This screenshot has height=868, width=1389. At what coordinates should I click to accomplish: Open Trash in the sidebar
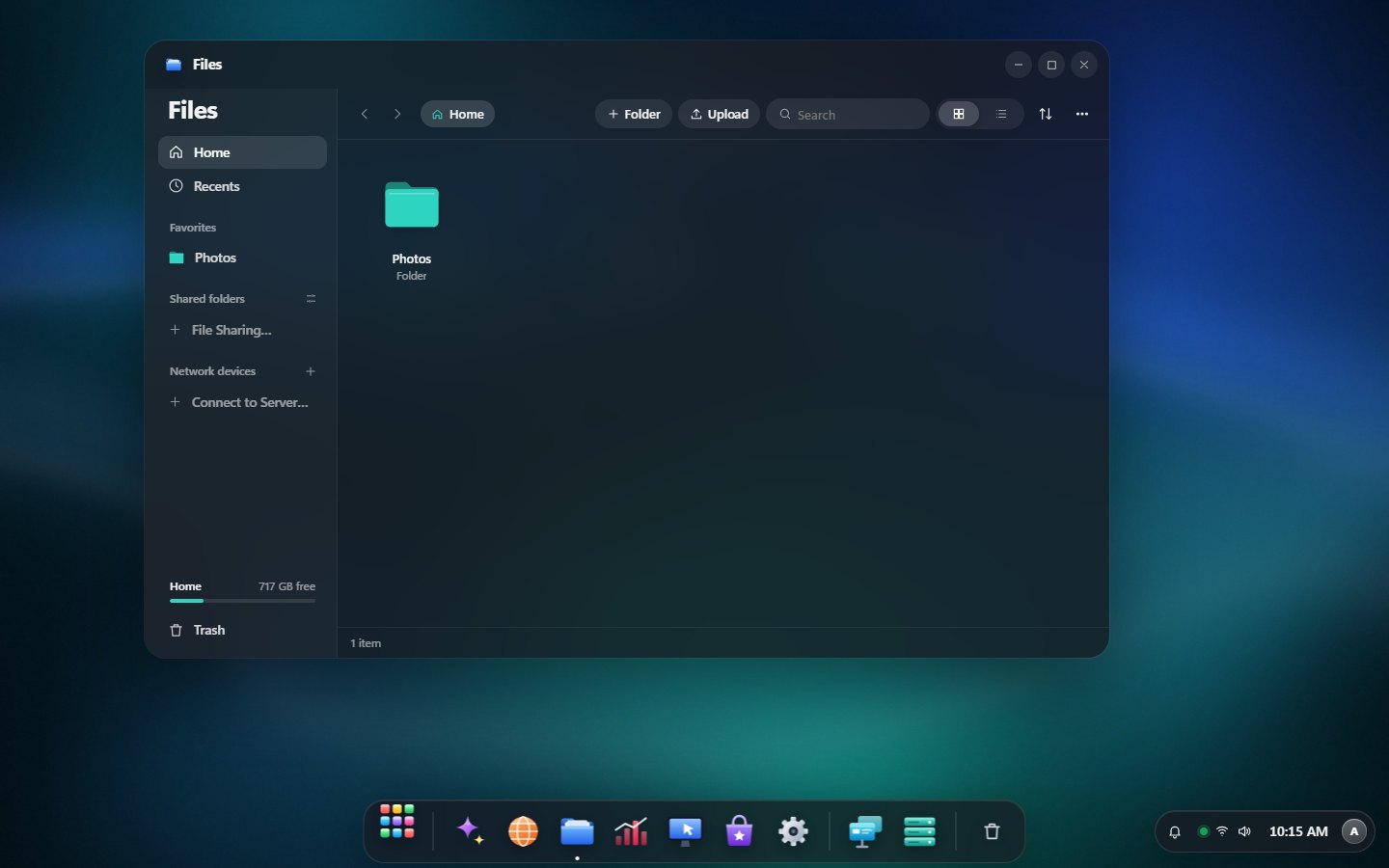coord(242,630)
